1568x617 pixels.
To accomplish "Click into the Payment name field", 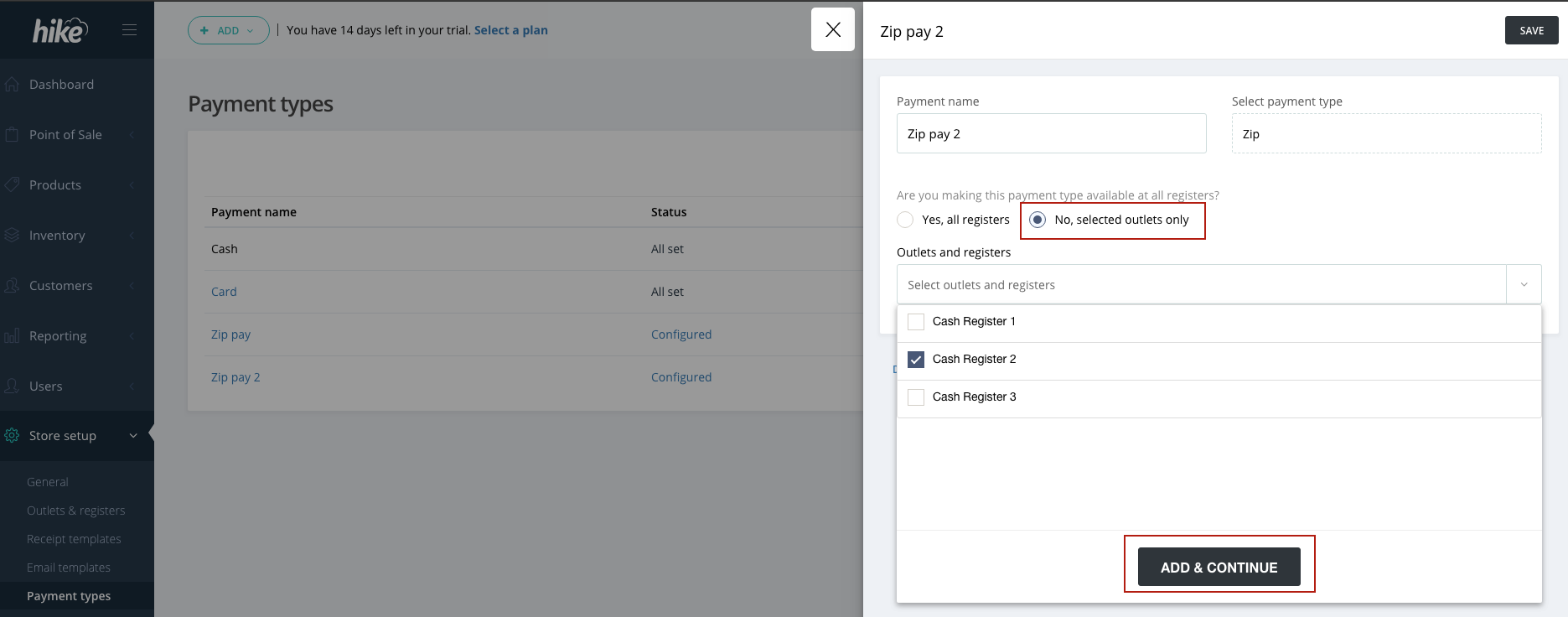I will pos(1051,134).
